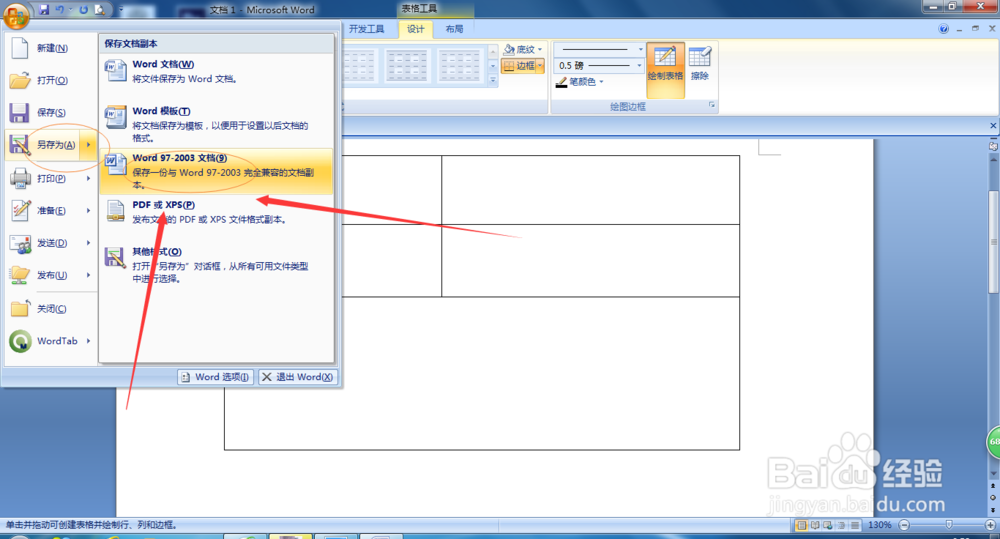
Task: Open the Customize Quick Access Toolbar arrow
Action: [x=121, y=10]
